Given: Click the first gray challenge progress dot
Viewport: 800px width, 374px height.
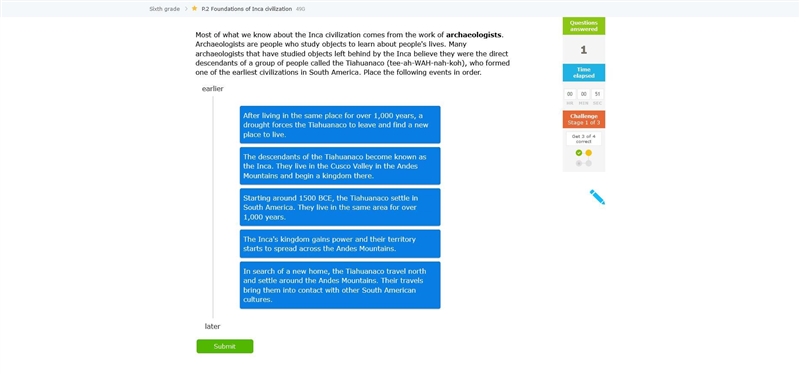Looking at the screenshot, I should pos(579,163).
